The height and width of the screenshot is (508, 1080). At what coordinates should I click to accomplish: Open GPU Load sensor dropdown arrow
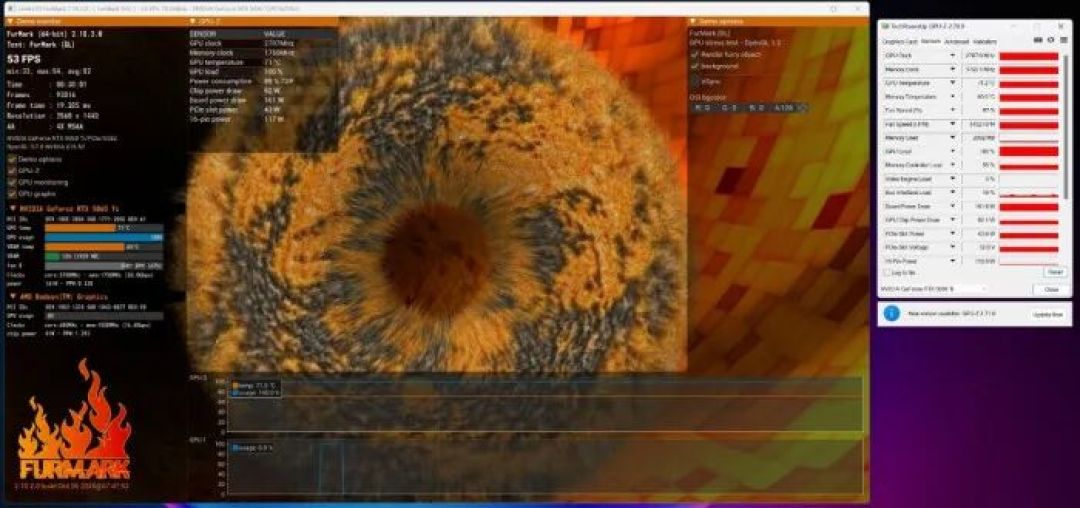click(953, 151)
